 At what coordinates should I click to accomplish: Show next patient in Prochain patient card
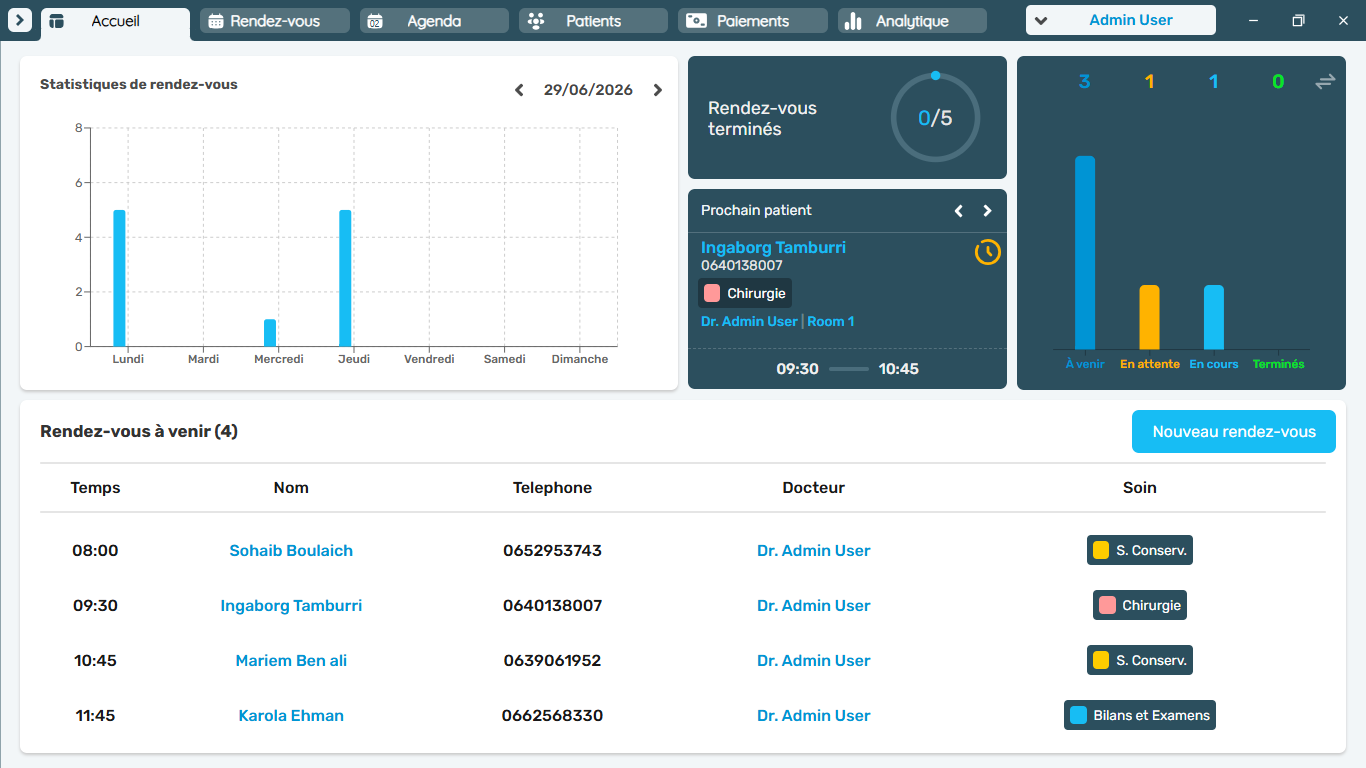coord(987,211)
